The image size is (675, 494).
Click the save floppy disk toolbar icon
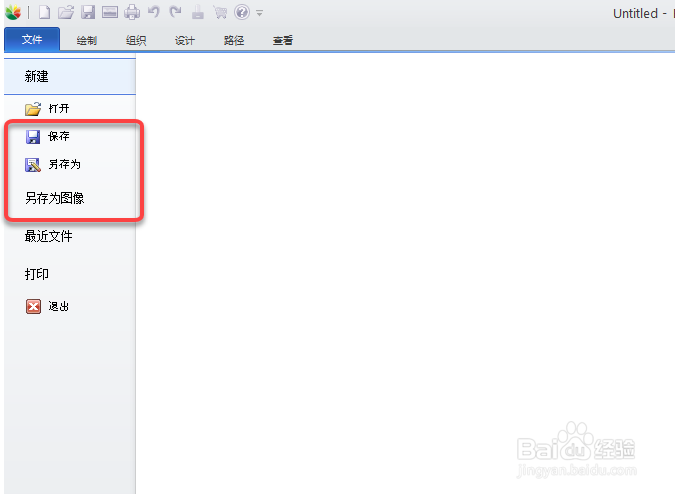(88, 12)
